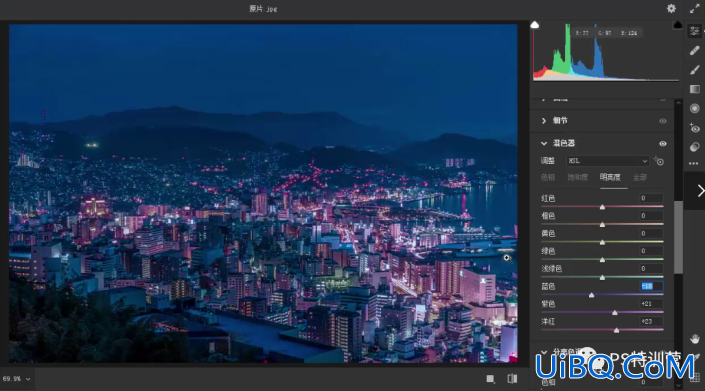Click the 紫色 luminance slider handle
Image resolution: width=705 pixels, height=391 pixels.
pos(615,313)
